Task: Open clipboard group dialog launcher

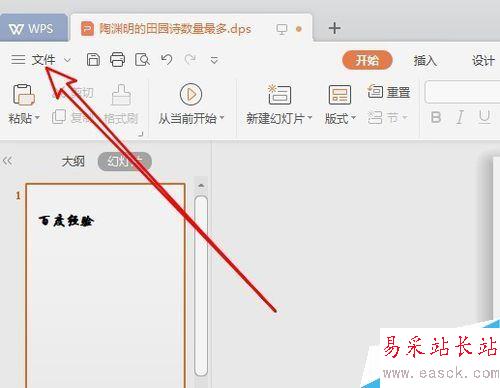Action: pos(141,134)
